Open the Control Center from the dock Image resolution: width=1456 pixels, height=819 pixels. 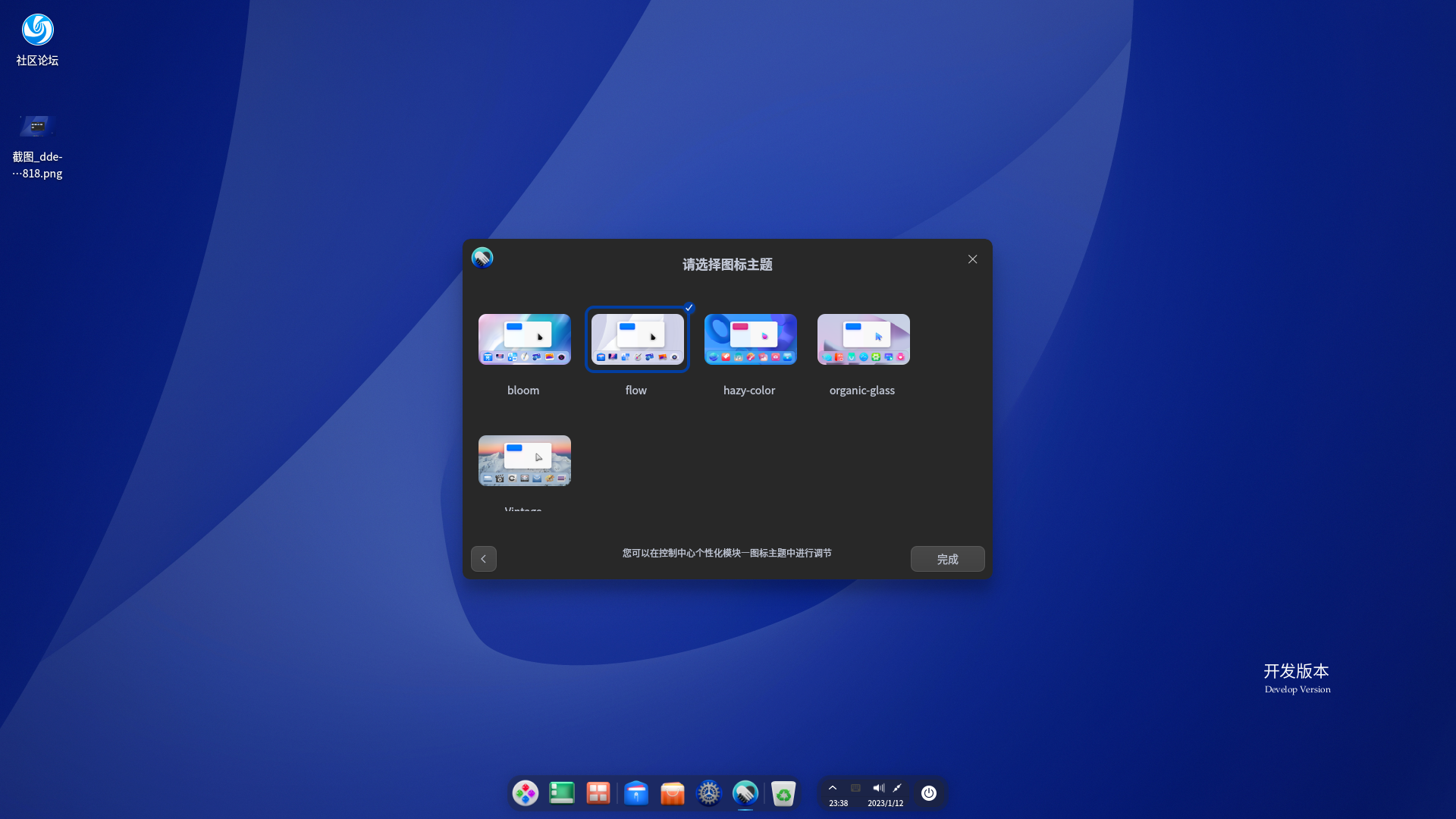coord(709,792)
